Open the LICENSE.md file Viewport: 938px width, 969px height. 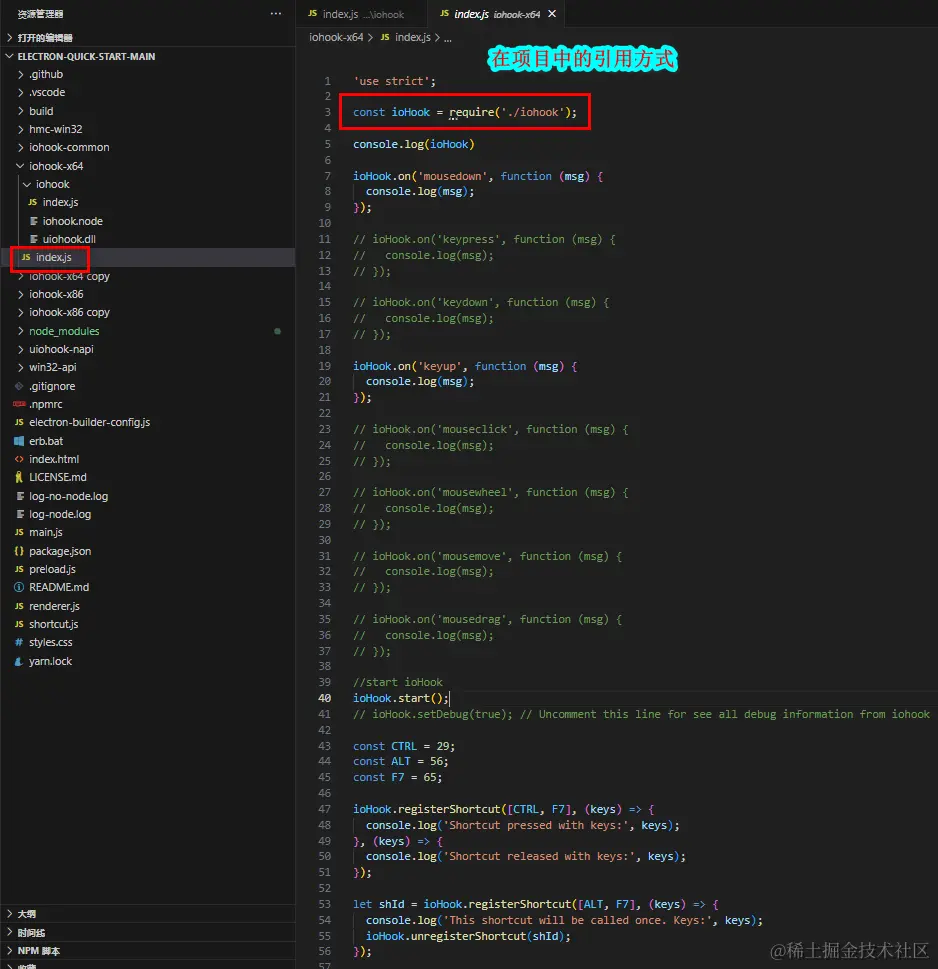pos(148,477)
